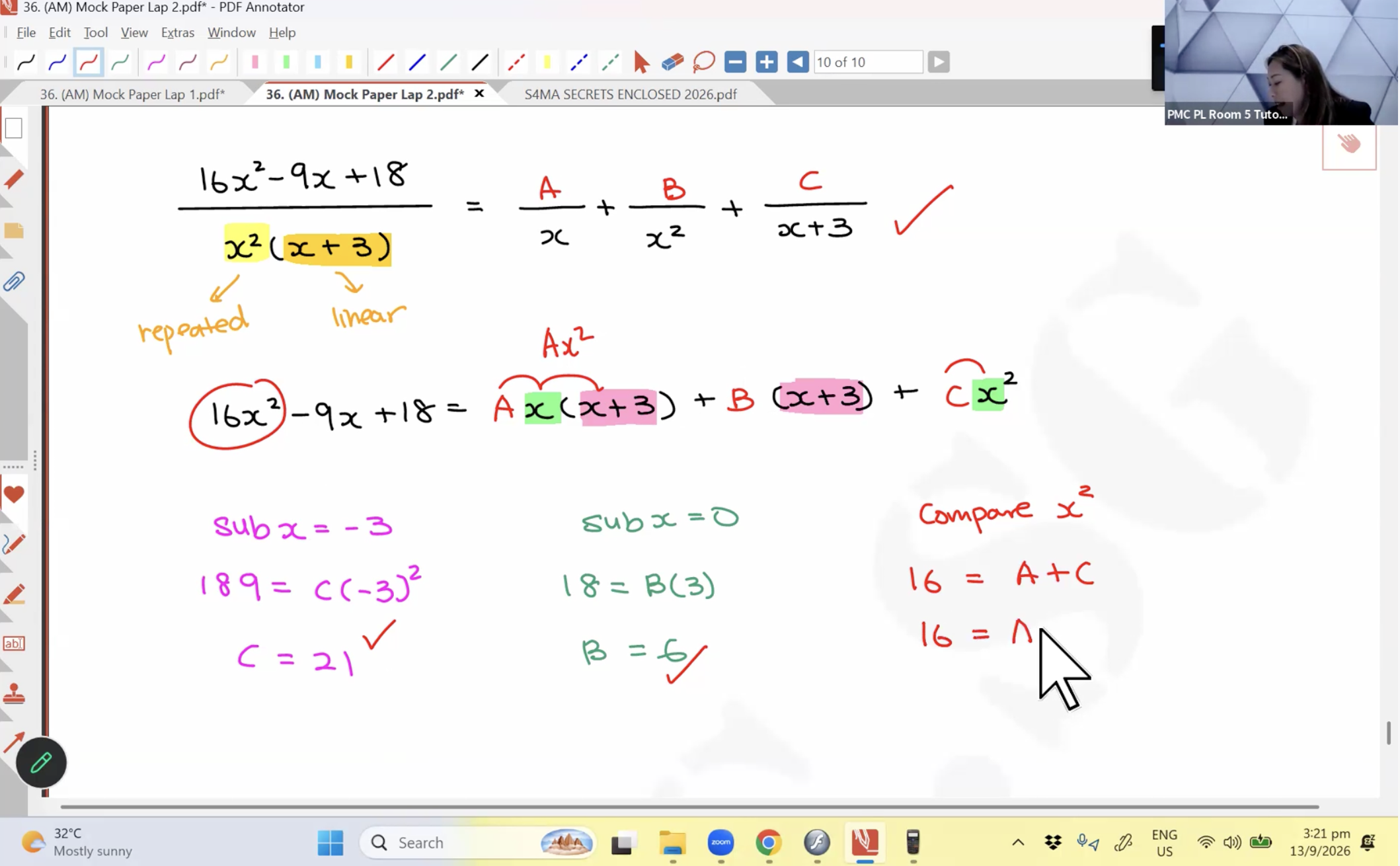
Task: Select the blue curved pen preset
Action: point(58,62)
